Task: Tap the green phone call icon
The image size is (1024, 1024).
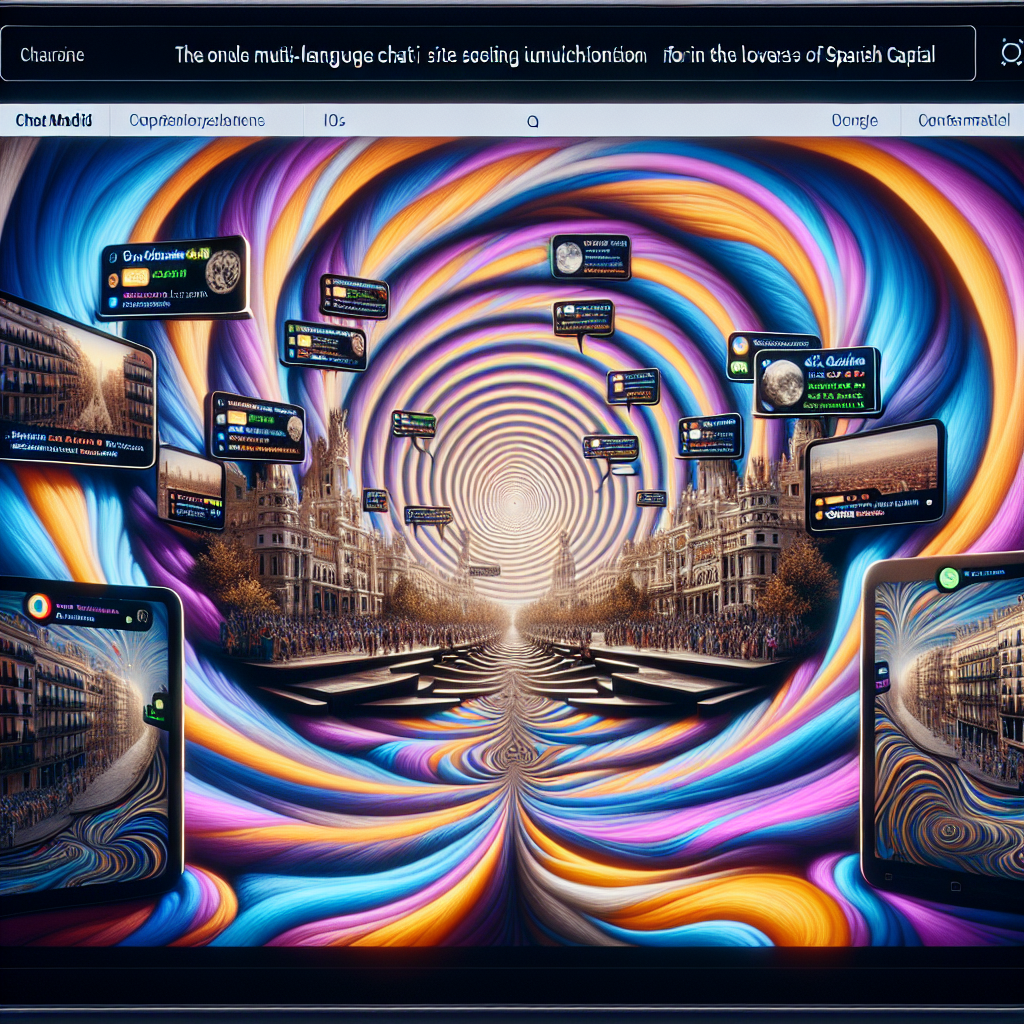Action: 948,578
